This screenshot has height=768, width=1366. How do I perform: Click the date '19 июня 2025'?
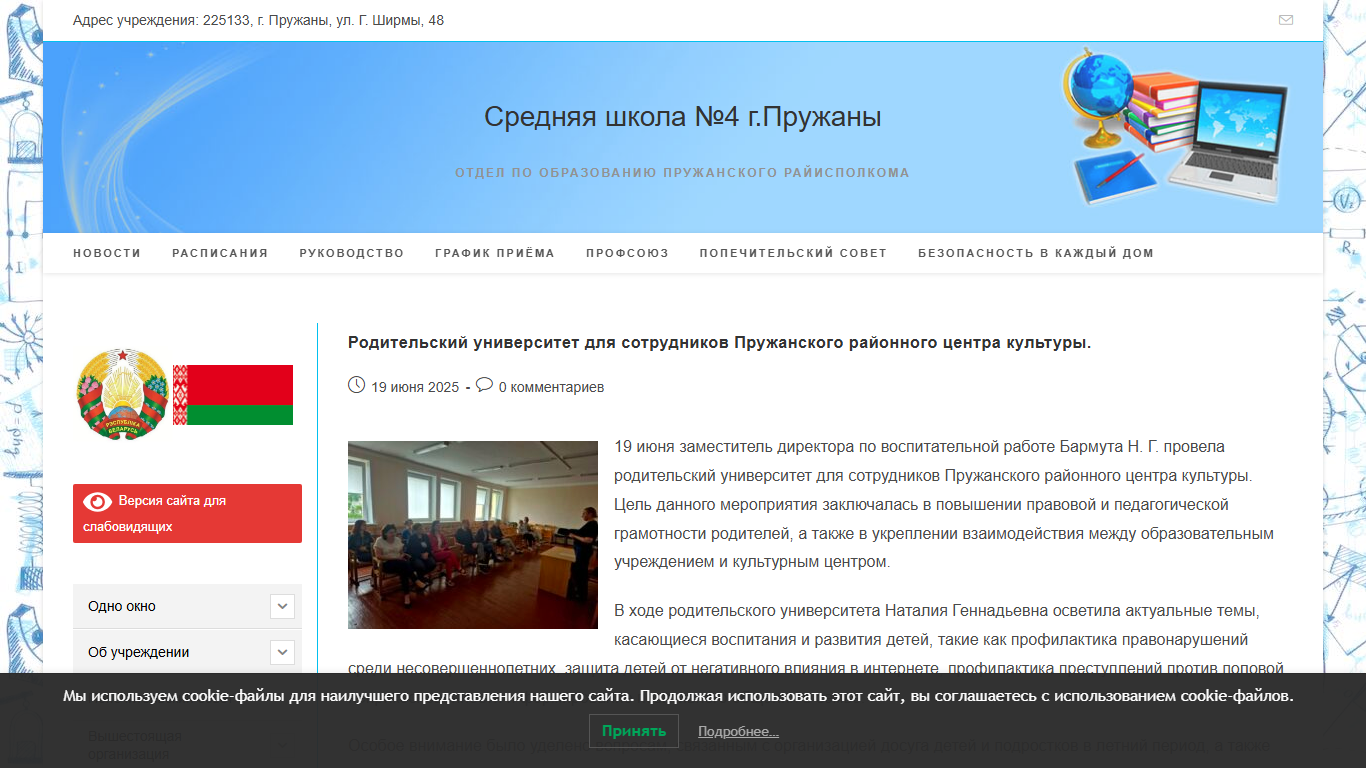tap(415, 387)
